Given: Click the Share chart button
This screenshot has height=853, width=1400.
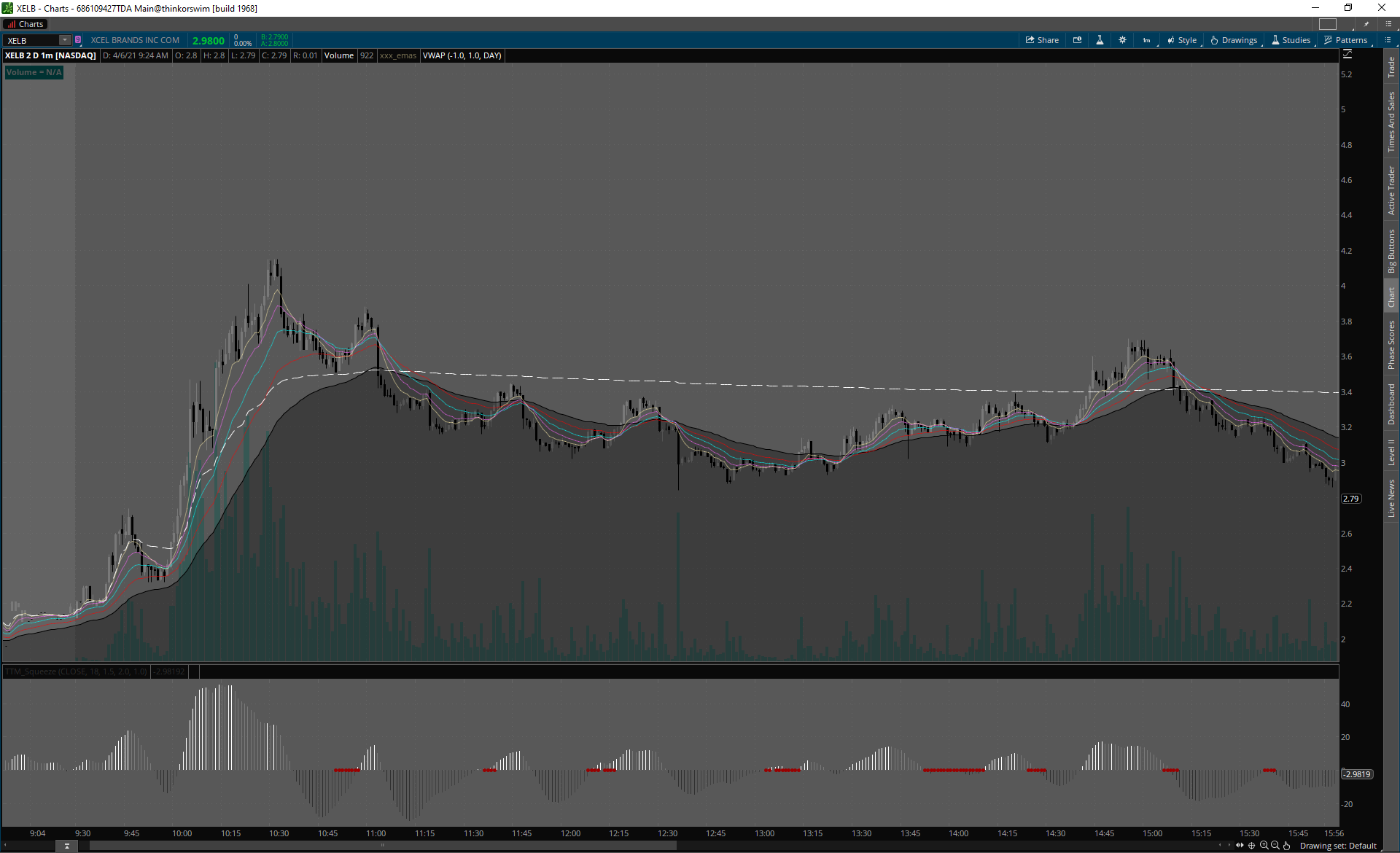Looking at the screenshot, I should (1042, 40).
